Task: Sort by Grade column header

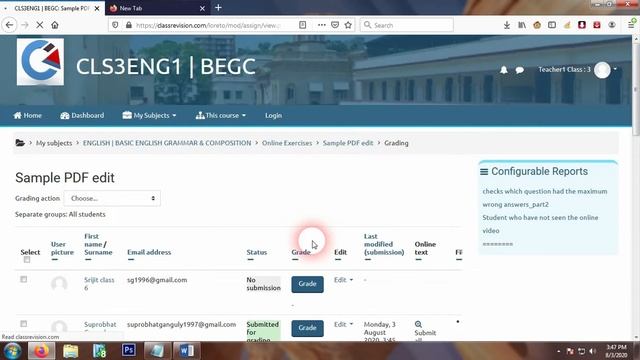Action: point(301,252)
